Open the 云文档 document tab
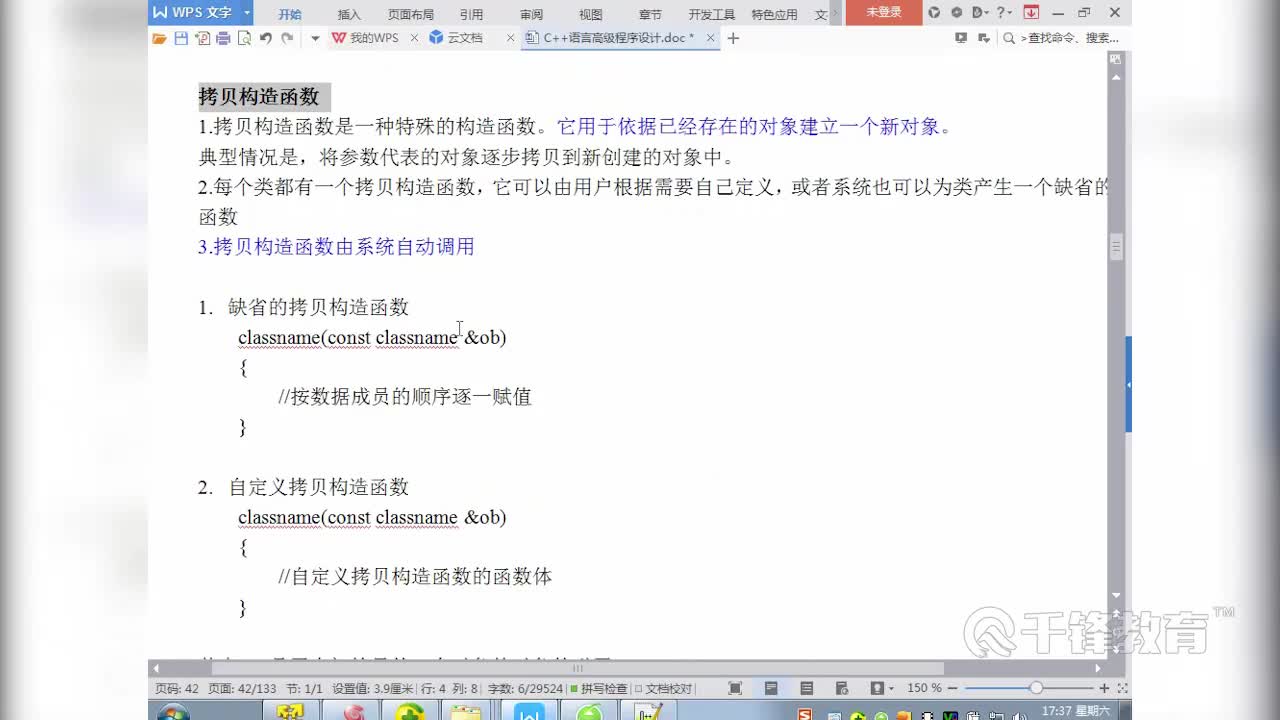1280x720 pixels. (x=467, y=37)
